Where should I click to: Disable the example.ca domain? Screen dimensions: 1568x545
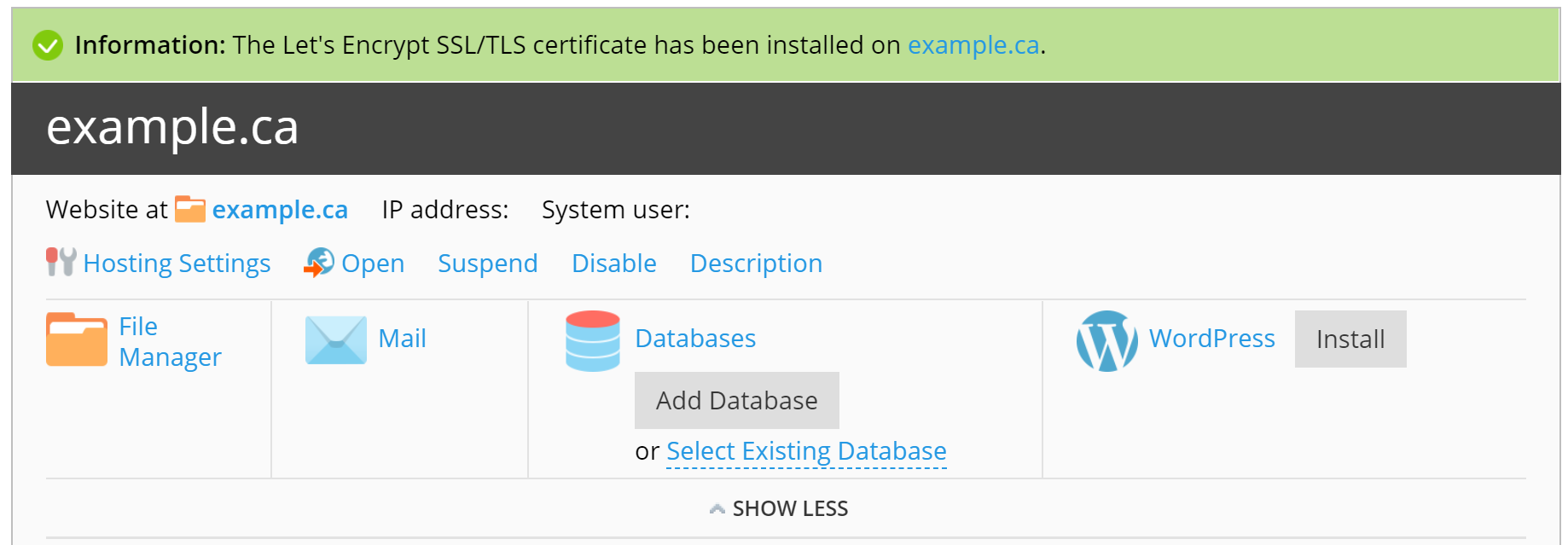614,264
